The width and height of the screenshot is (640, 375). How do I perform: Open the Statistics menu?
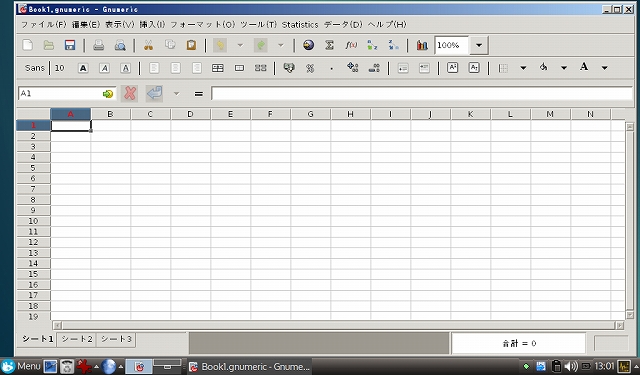click(x=300, y=24)
